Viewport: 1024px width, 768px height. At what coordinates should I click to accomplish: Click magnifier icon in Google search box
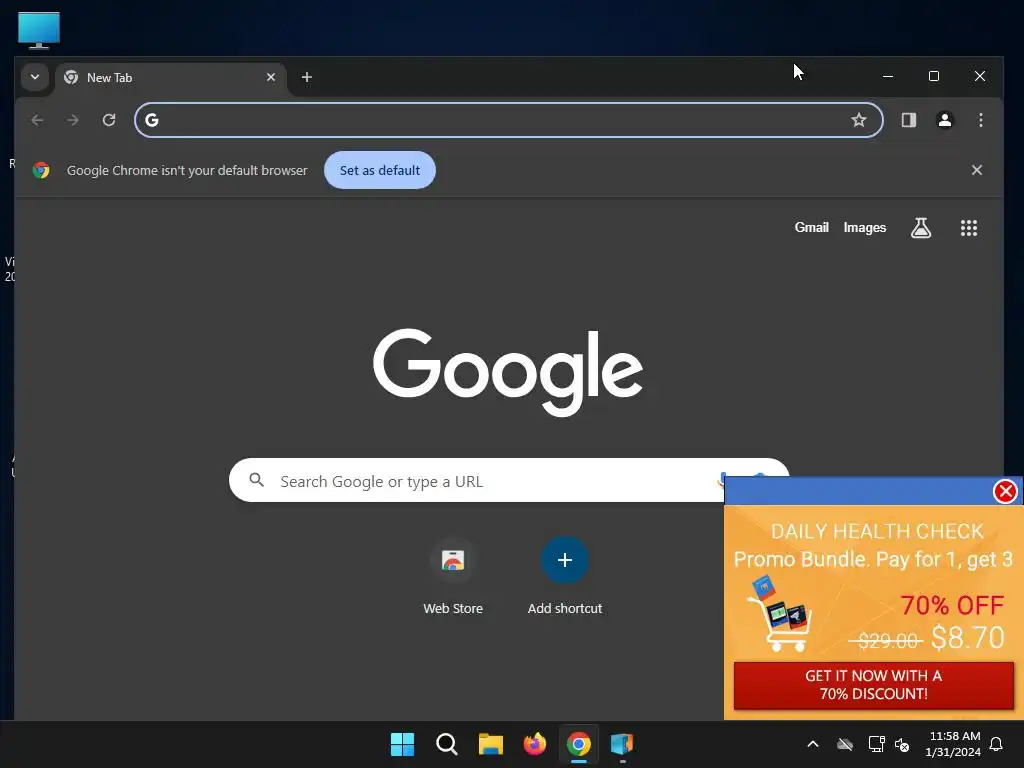[x=257, y=481]
